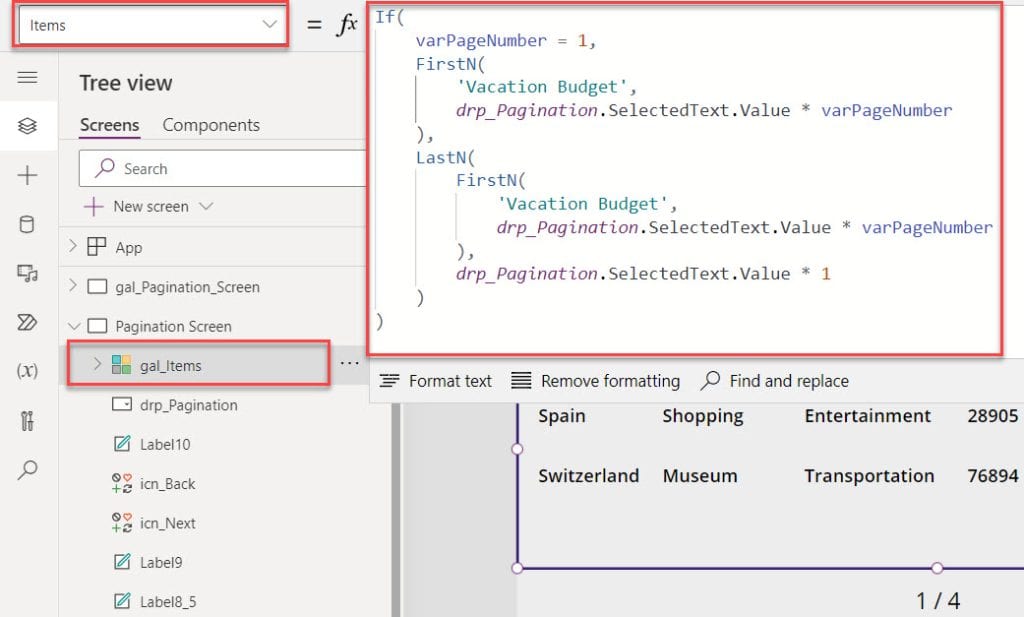Select icn_Back in tree view
Viewport: 1024px width, 617px height.
[167, 484]
